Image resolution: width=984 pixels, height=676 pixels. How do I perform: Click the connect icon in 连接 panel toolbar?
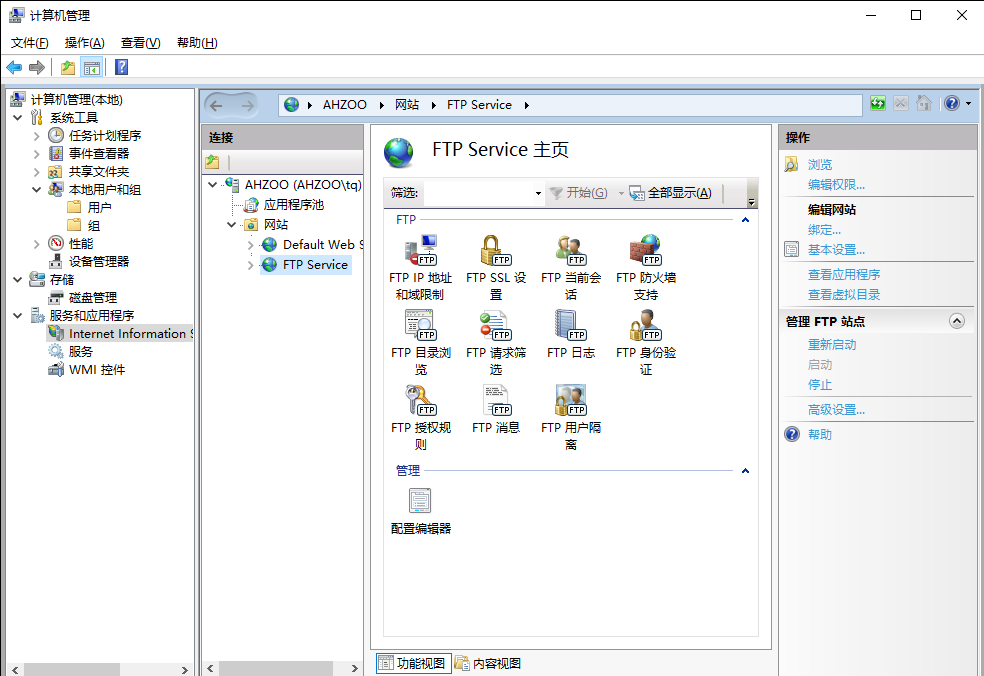tap(213, 162)
